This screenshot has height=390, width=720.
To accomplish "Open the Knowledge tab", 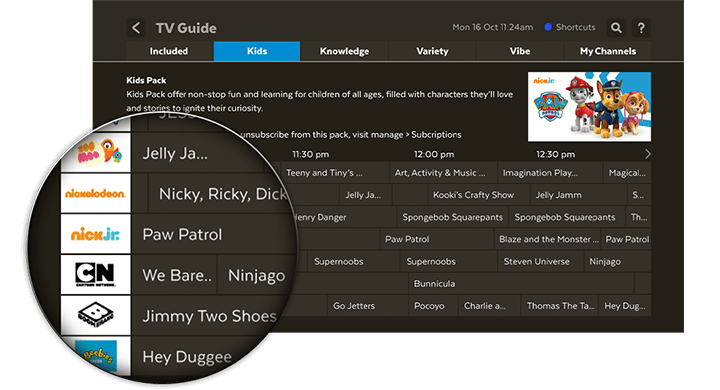I will click(344, 51).
